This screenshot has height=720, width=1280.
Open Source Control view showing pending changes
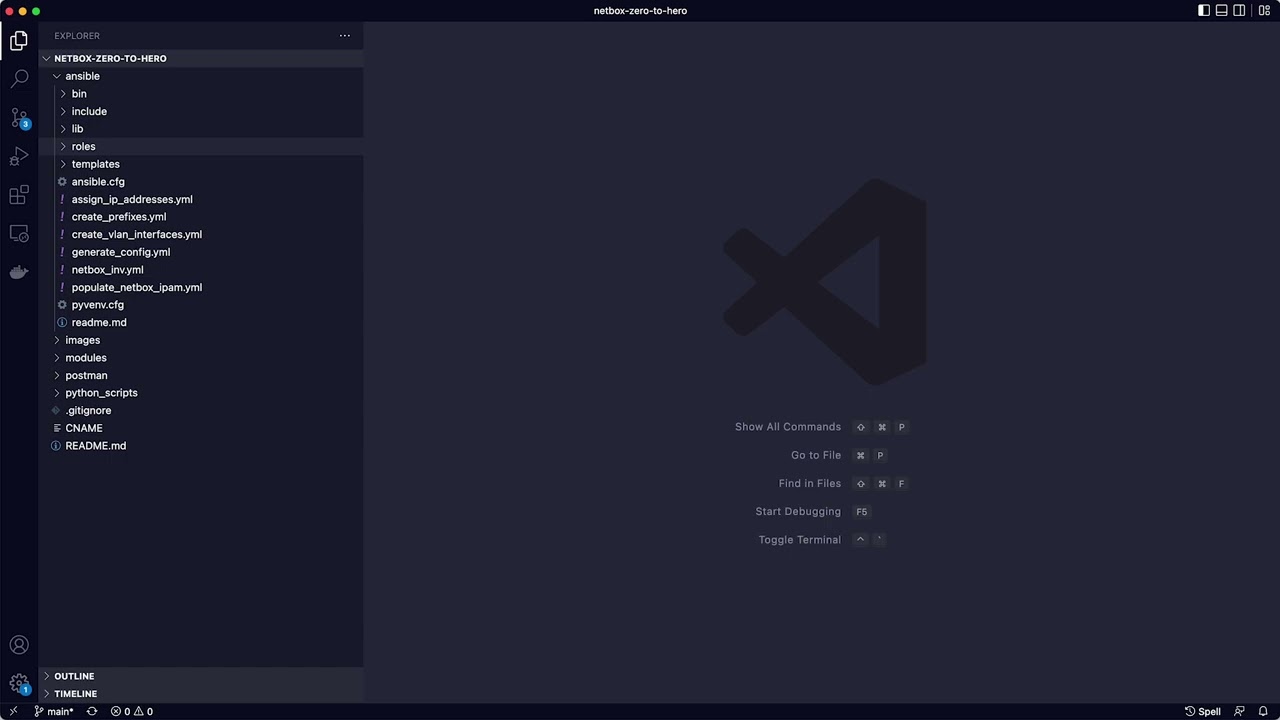pyautogui.click(x=19, y=117)
